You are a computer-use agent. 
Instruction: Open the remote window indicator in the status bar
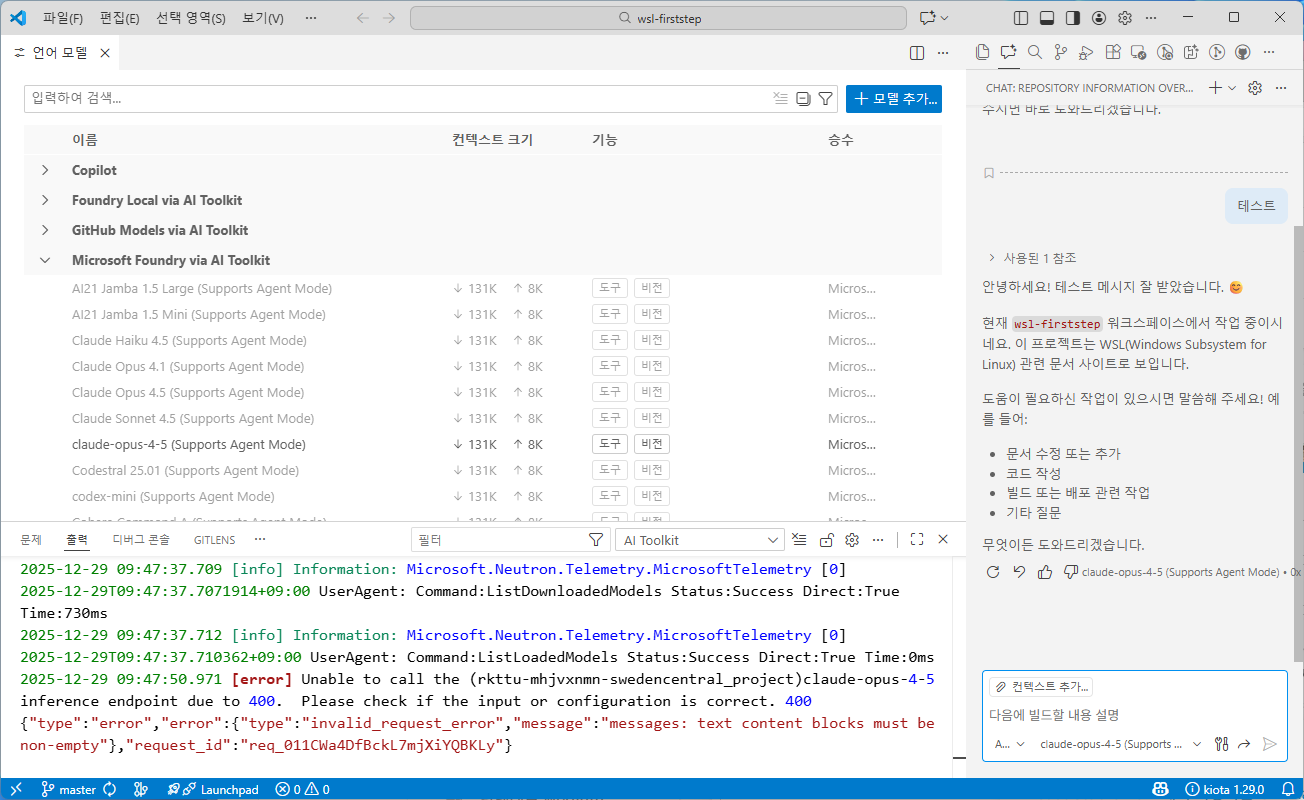tap(16, 790)
